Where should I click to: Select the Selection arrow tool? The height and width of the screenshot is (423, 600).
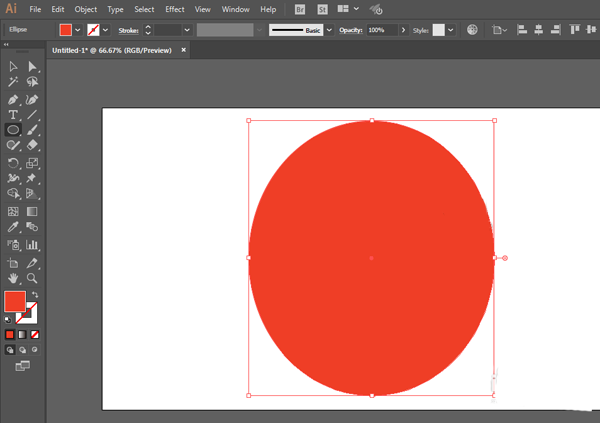[13, 66]
